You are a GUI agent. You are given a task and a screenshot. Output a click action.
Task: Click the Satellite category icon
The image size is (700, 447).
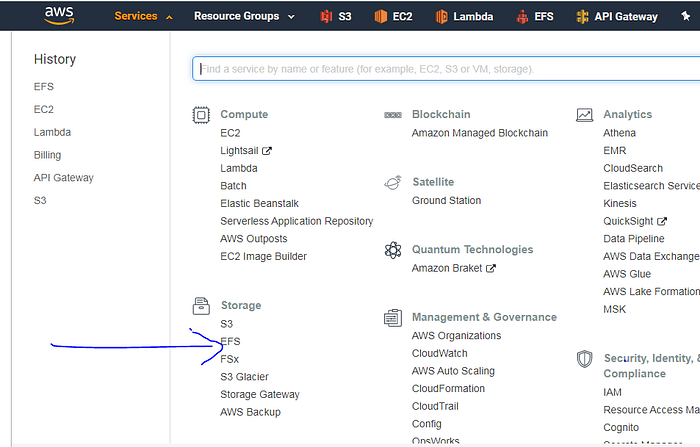pos(393,182)
